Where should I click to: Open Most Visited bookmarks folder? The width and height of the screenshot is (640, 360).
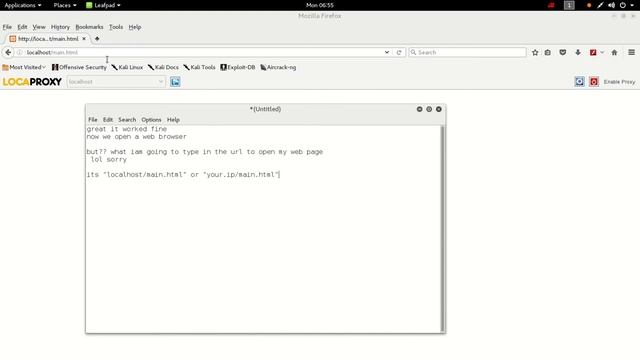[24, 67]
